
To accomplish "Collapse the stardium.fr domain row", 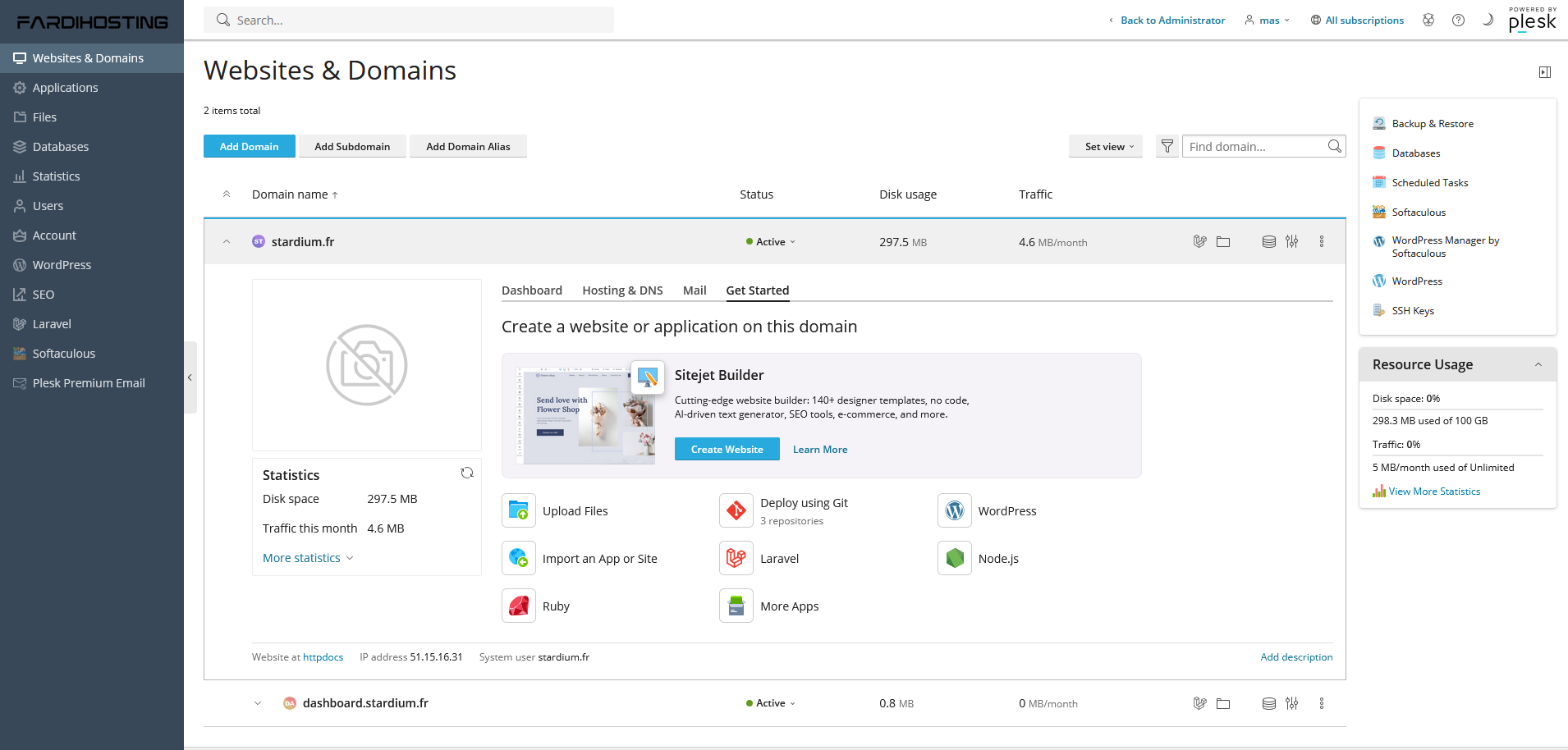I will (x=227, y=241).
